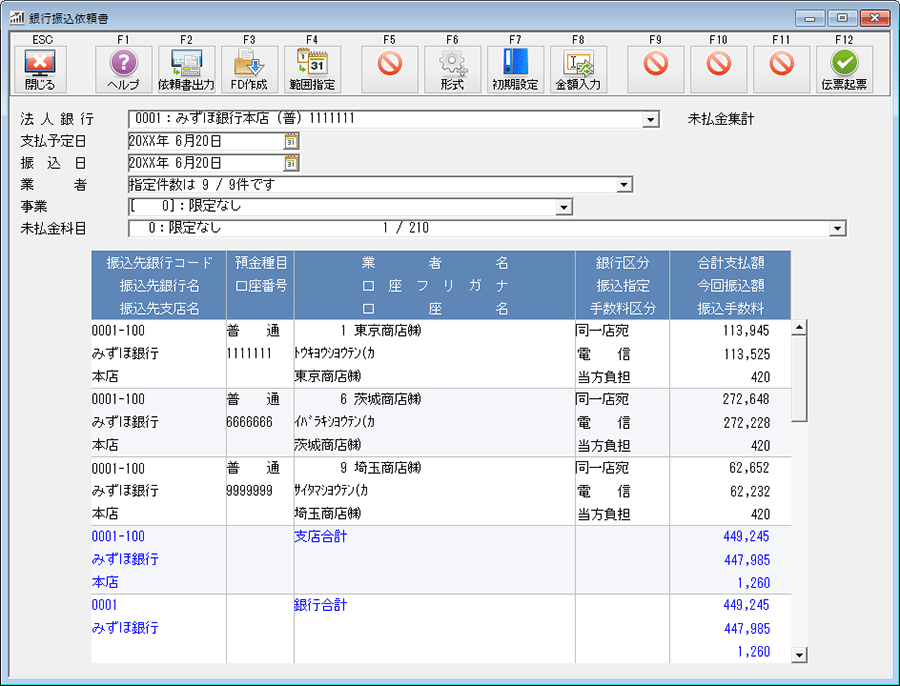This screenshot has width=900, height=686.
Task: Click the blue 0001 bank total code
Action: 104,605
